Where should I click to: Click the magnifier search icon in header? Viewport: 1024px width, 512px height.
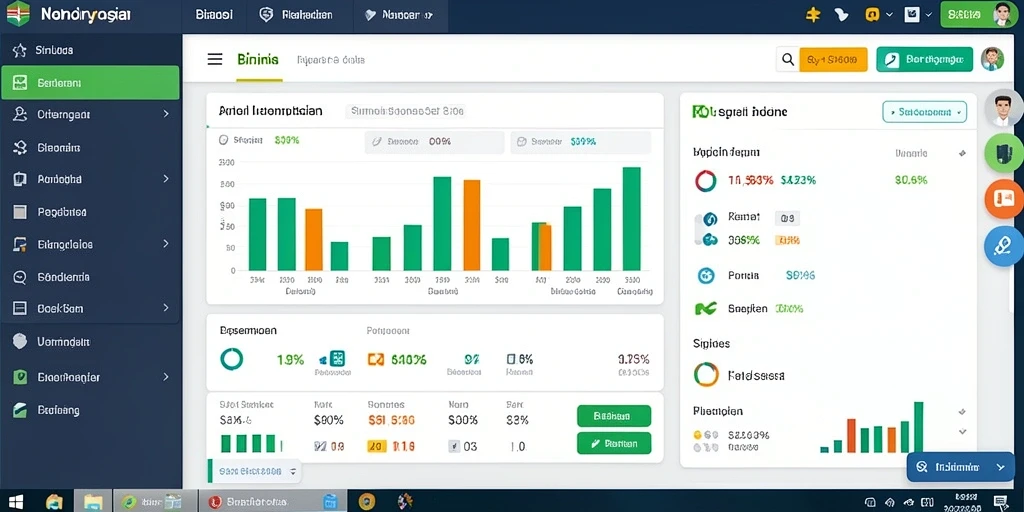[788, 59]
